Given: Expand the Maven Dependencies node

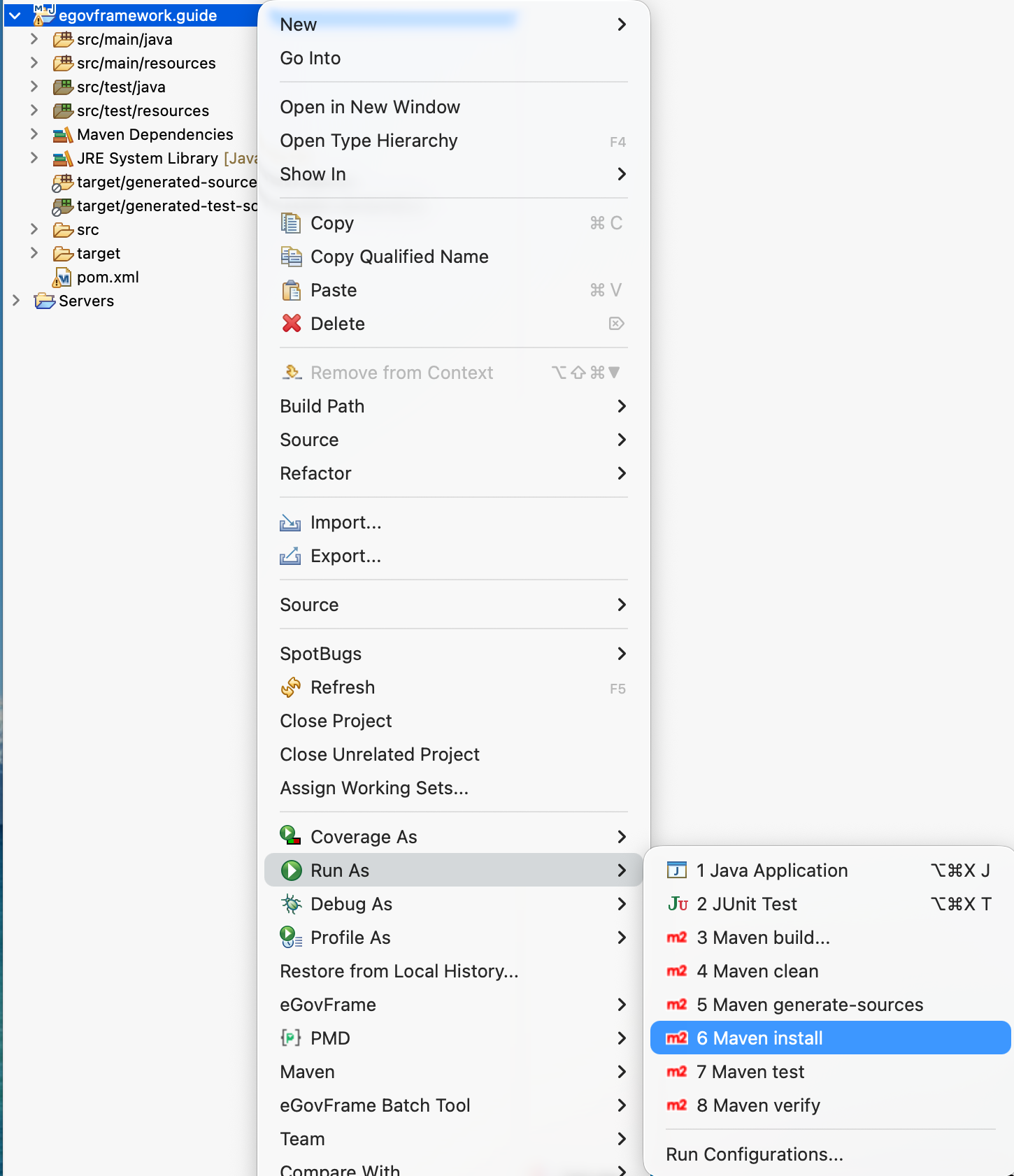Looking at the screenshot, I should point(34,134).
